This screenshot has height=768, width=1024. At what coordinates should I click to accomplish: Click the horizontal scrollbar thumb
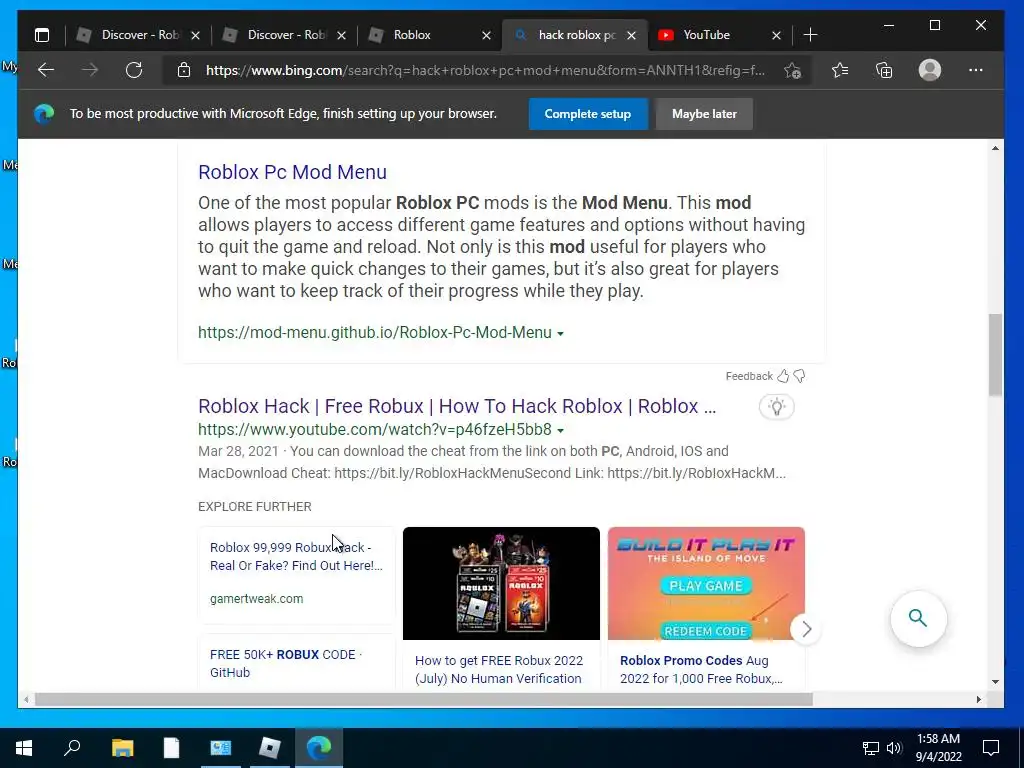[x=424, y=699]
